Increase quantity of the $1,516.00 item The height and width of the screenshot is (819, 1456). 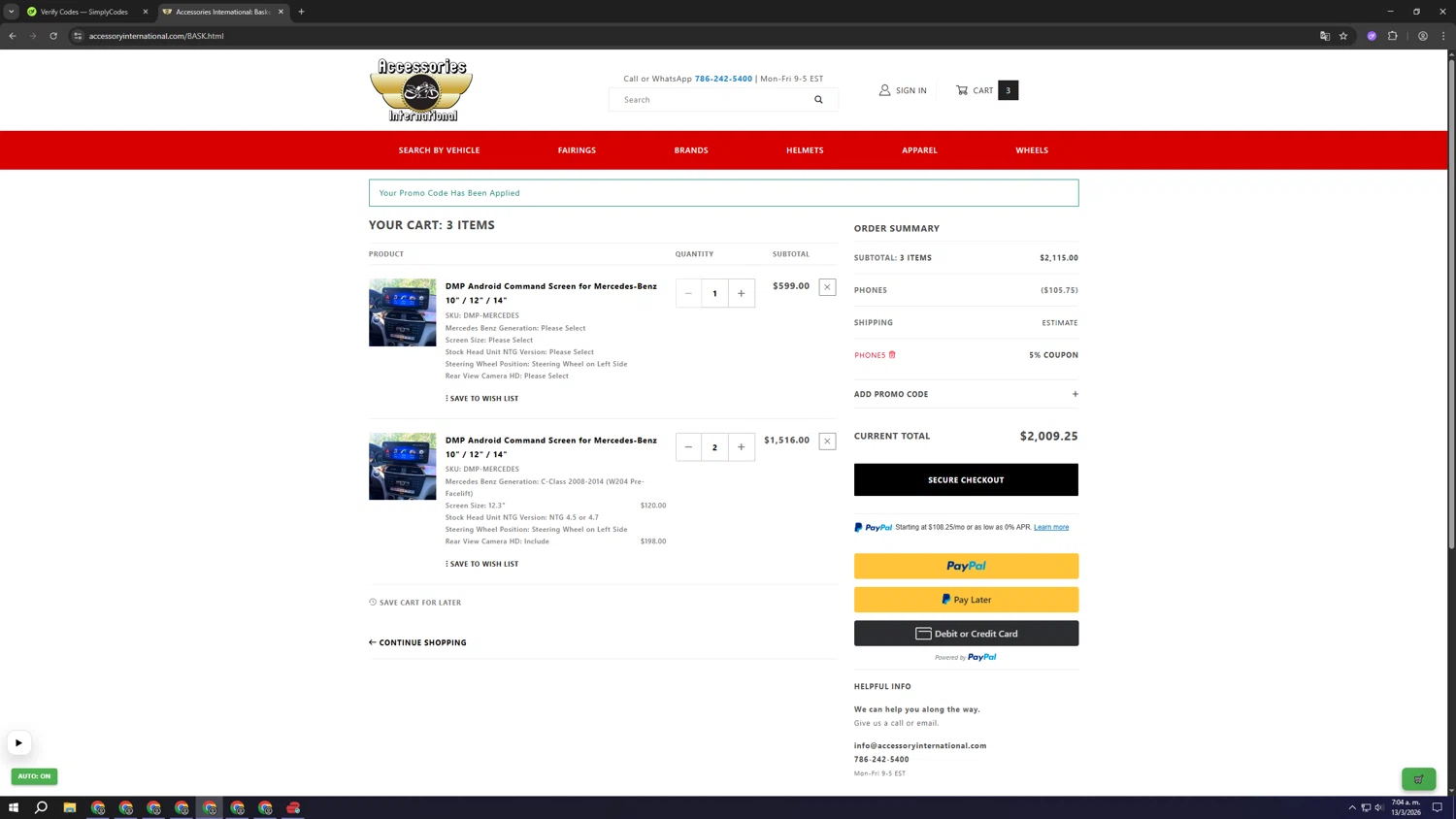coord(742,447)
